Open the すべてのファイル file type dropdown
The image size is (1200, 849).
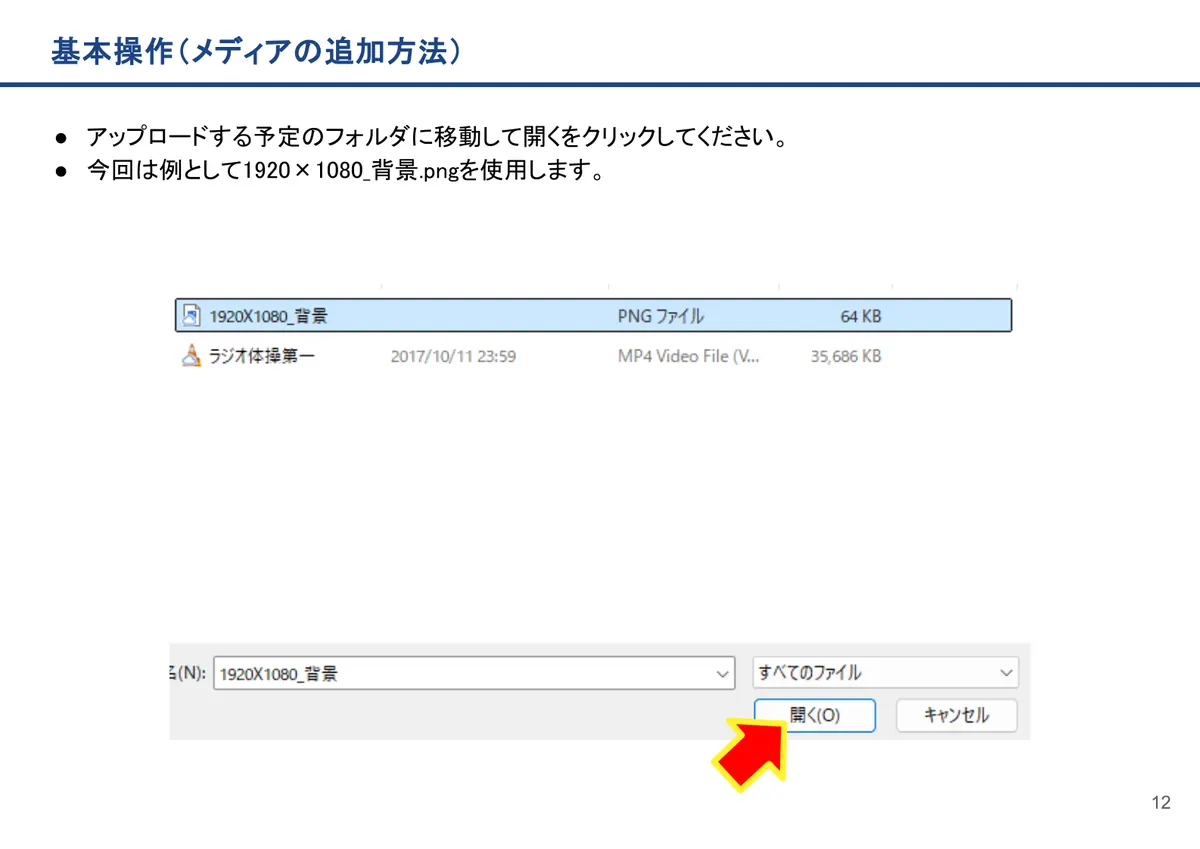click(885, 673)
